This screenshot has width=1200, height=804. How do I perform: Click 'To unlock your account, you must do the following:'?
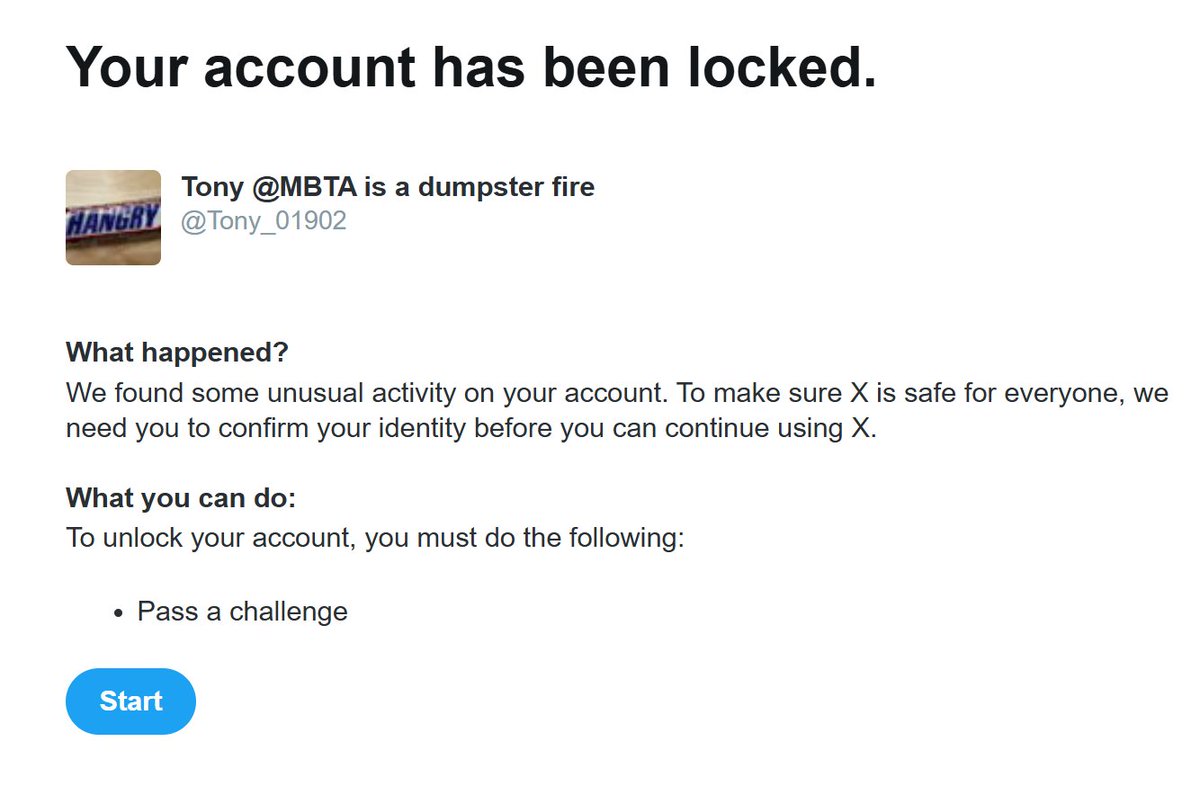point(375,538)
